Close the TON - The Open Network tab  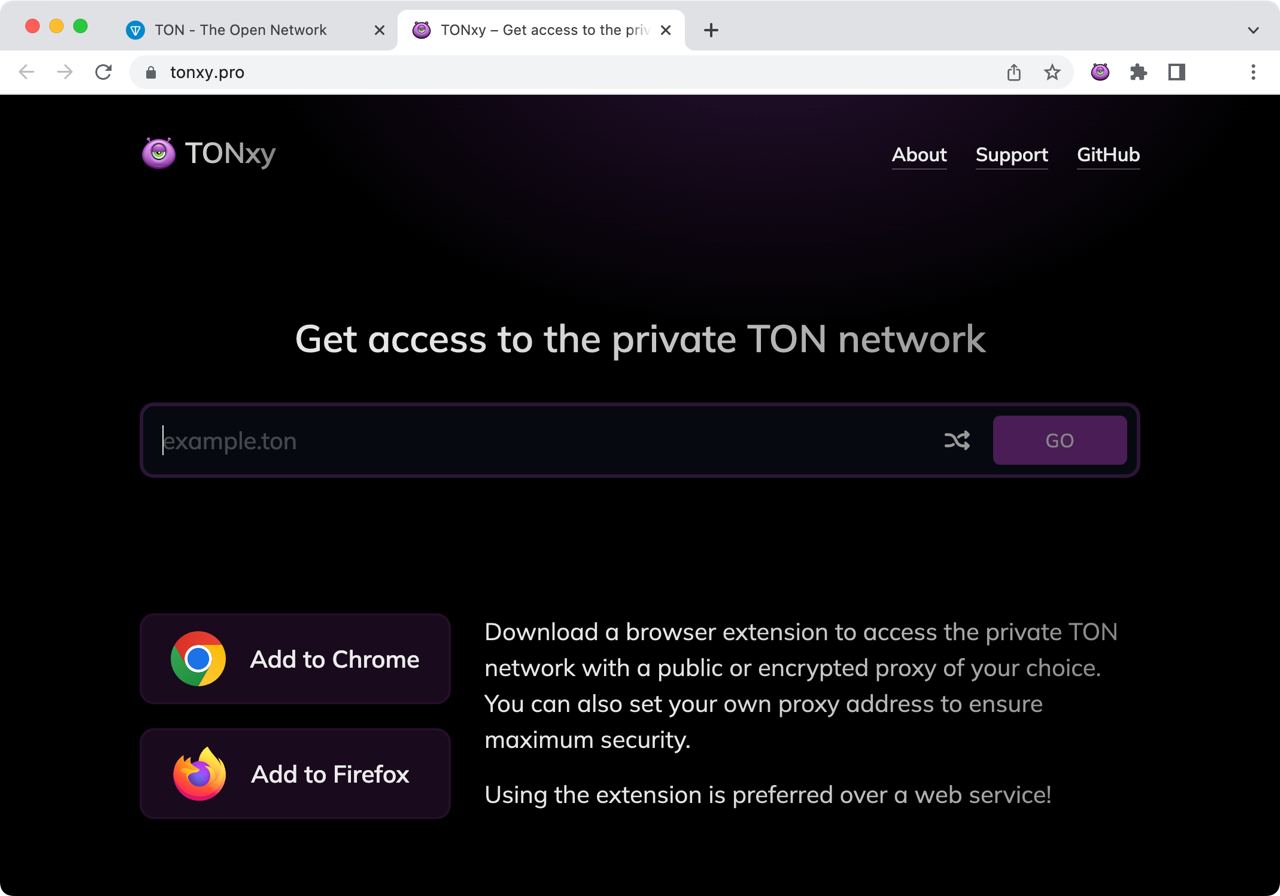tap(379, 30)
